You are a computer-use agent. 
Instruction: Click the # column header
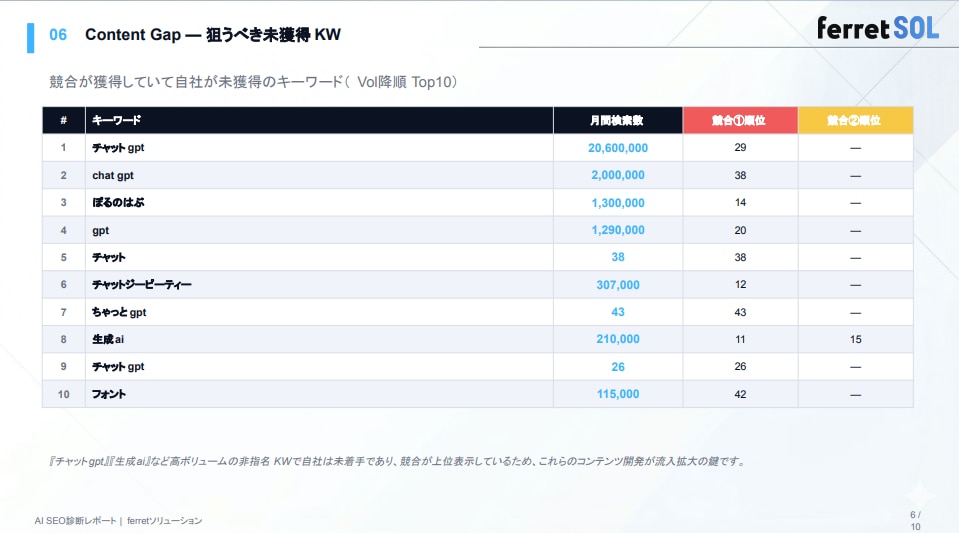[63, 120]
